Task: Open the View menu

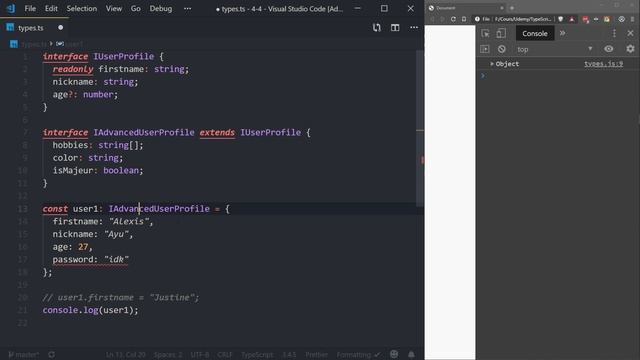Action: pyautogui.click(x=113, y=9)
